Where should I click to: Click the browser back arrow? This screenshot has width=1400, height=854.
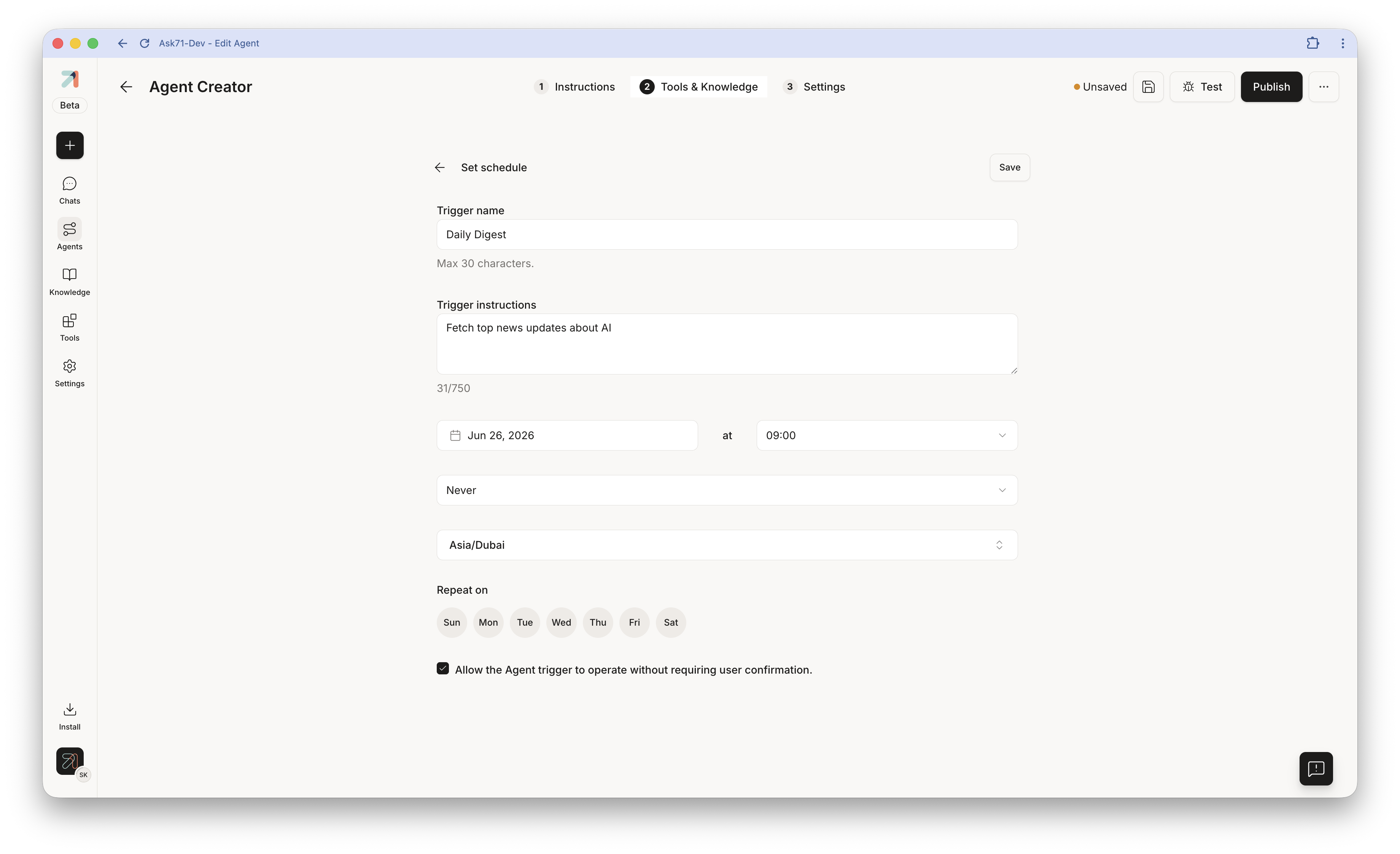pos(122,43)
